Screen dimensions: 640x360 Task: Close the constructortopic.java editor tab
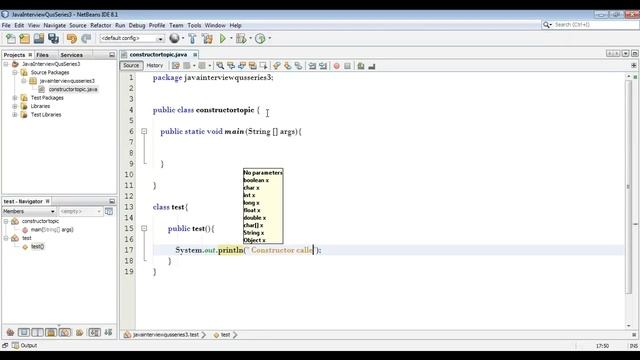[195, 55]
